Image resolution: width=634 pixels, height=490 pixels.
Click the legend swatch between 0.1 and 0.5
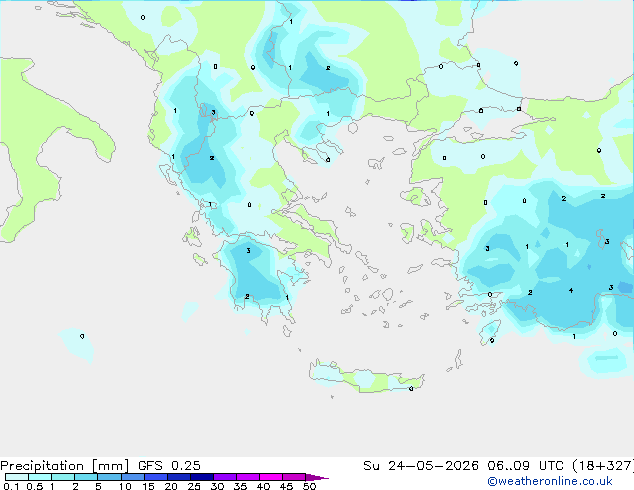(17, 477)
